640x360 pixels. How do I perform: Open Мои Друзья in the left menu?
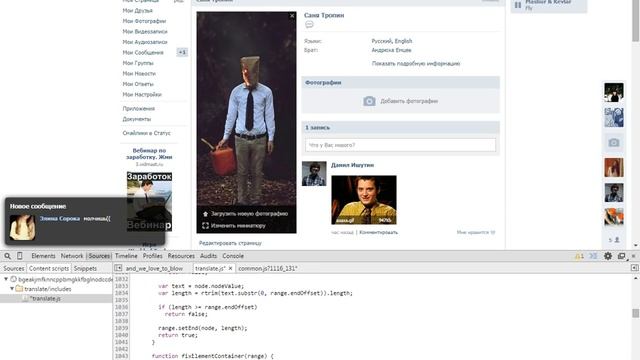coord(138,11)
